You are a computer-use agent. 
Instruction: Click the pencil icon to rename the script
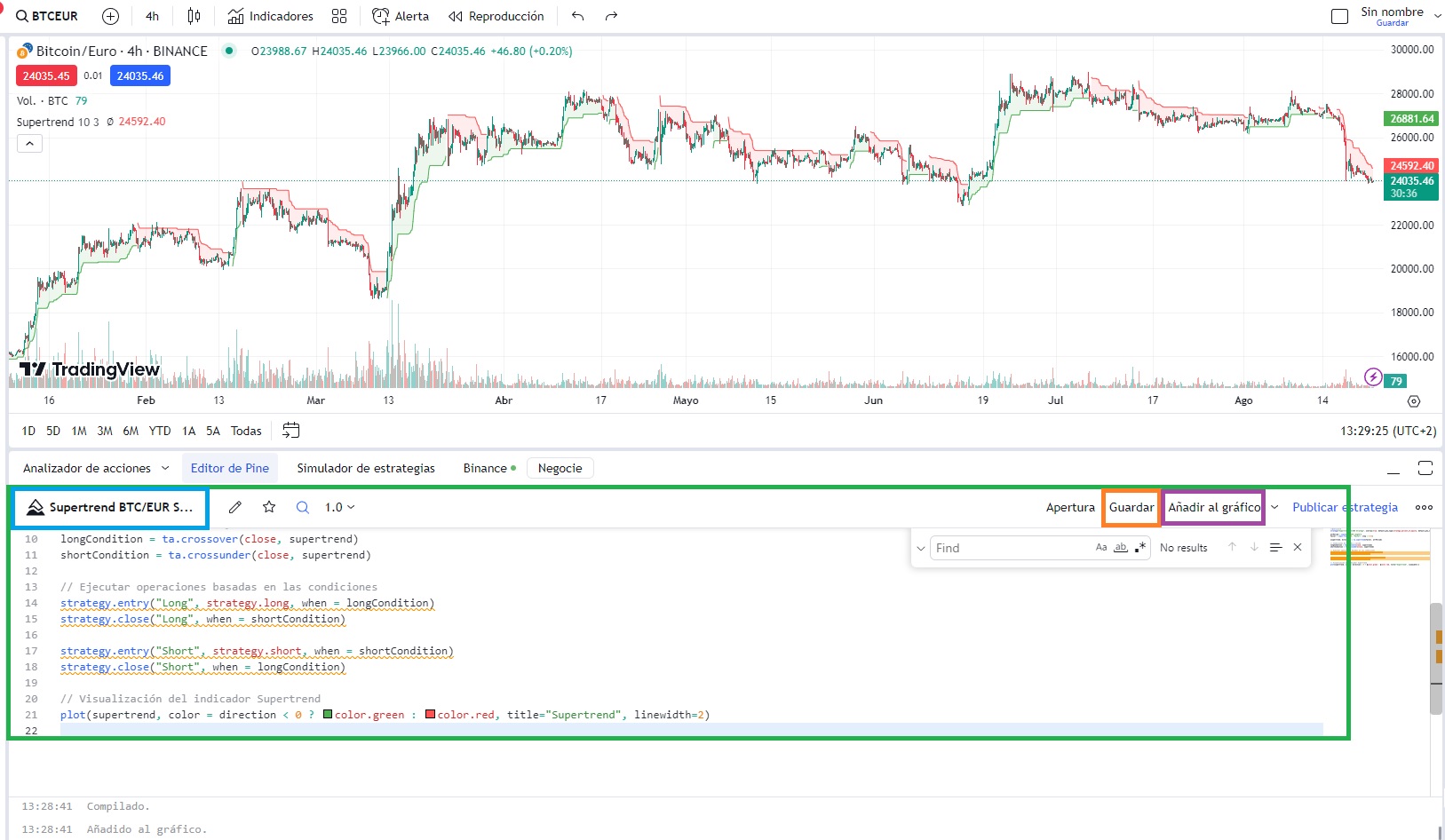point(234,507)
